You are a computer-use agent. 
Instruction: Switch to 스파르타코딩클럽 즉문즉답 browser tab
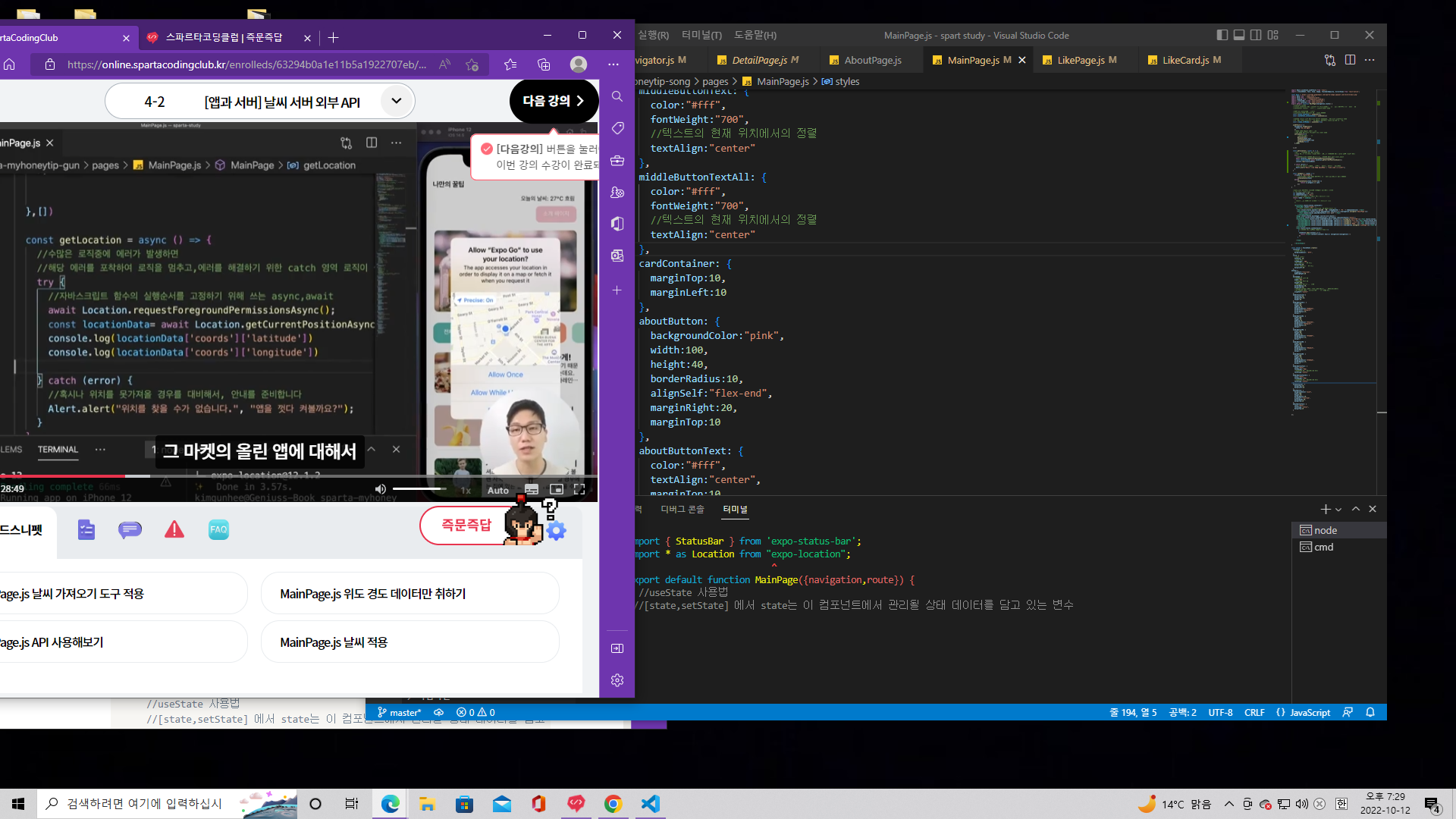pyautogui.click(x=227, y=37)
